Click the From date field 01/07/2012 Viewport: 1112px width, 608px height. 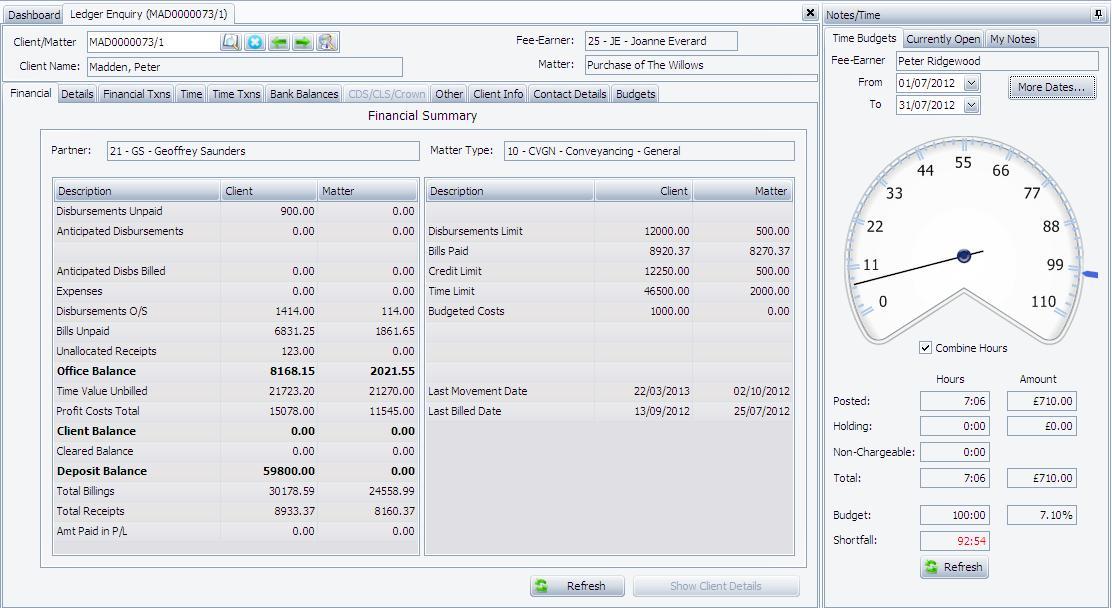point(930,83)
